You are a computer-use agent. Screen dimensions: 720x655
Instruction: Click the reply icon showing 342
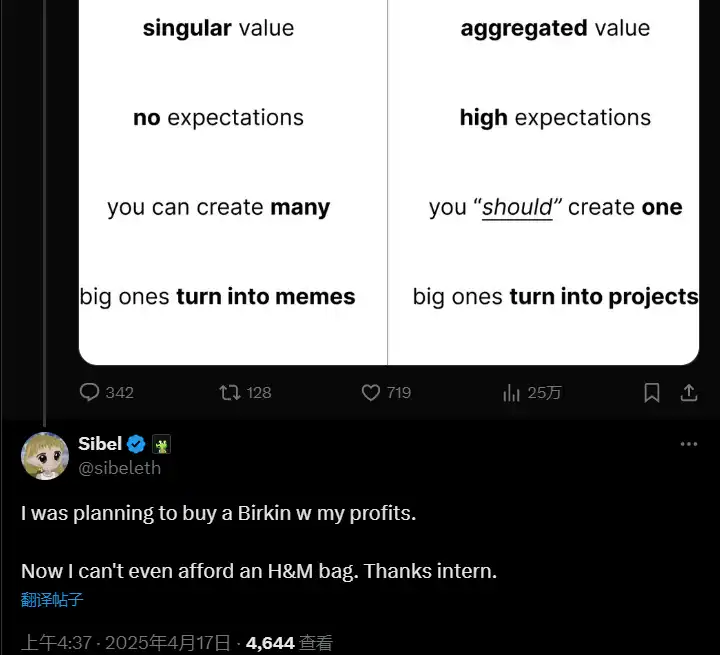point(90,393)
